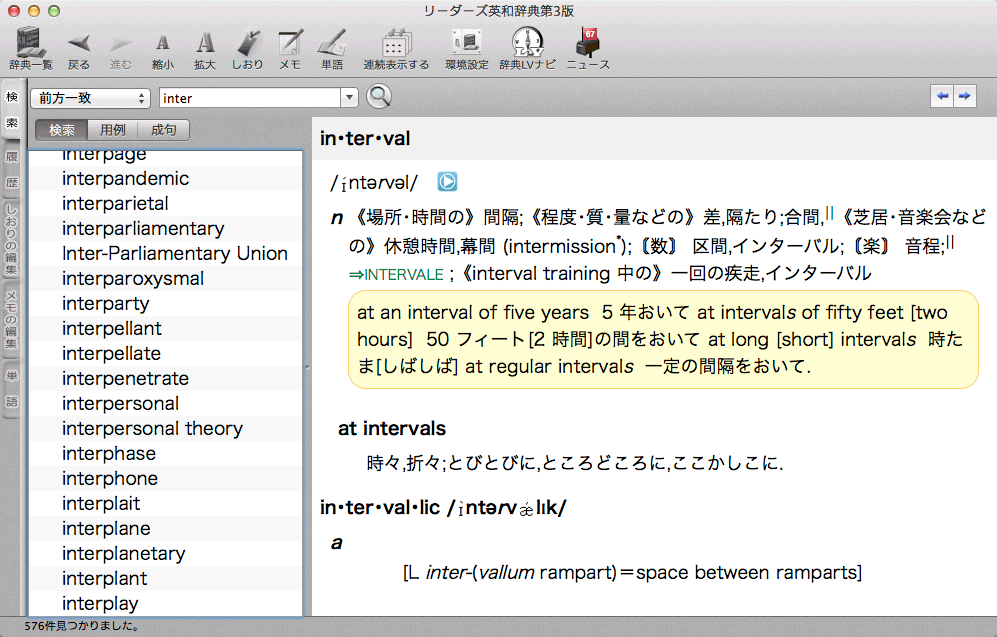Enlarge text with the 拡大 icon

(x=205, y=45)
